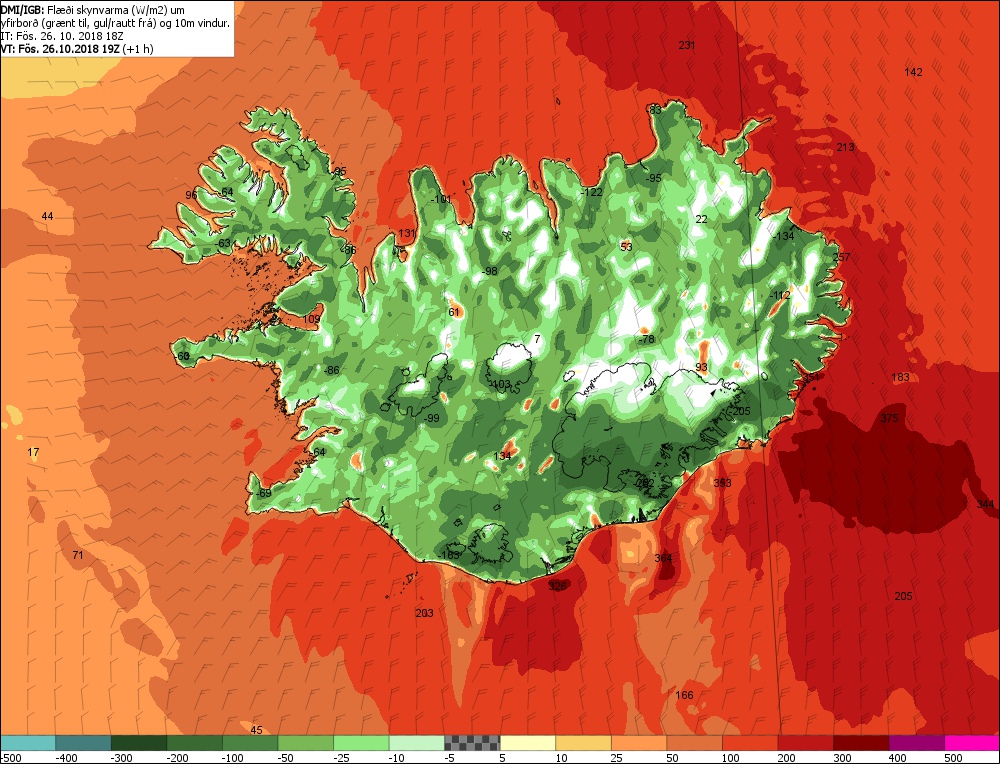This screenshot has width=1000, height=764.
Task: Click the '-78' value in eastern highlands
Action: [x=646, y=339]
